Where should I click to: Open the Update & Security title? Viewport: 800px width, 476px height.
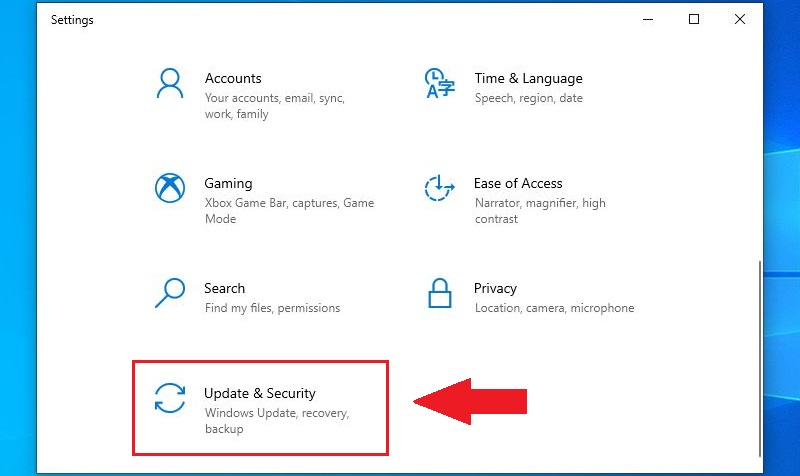(259, 393)
